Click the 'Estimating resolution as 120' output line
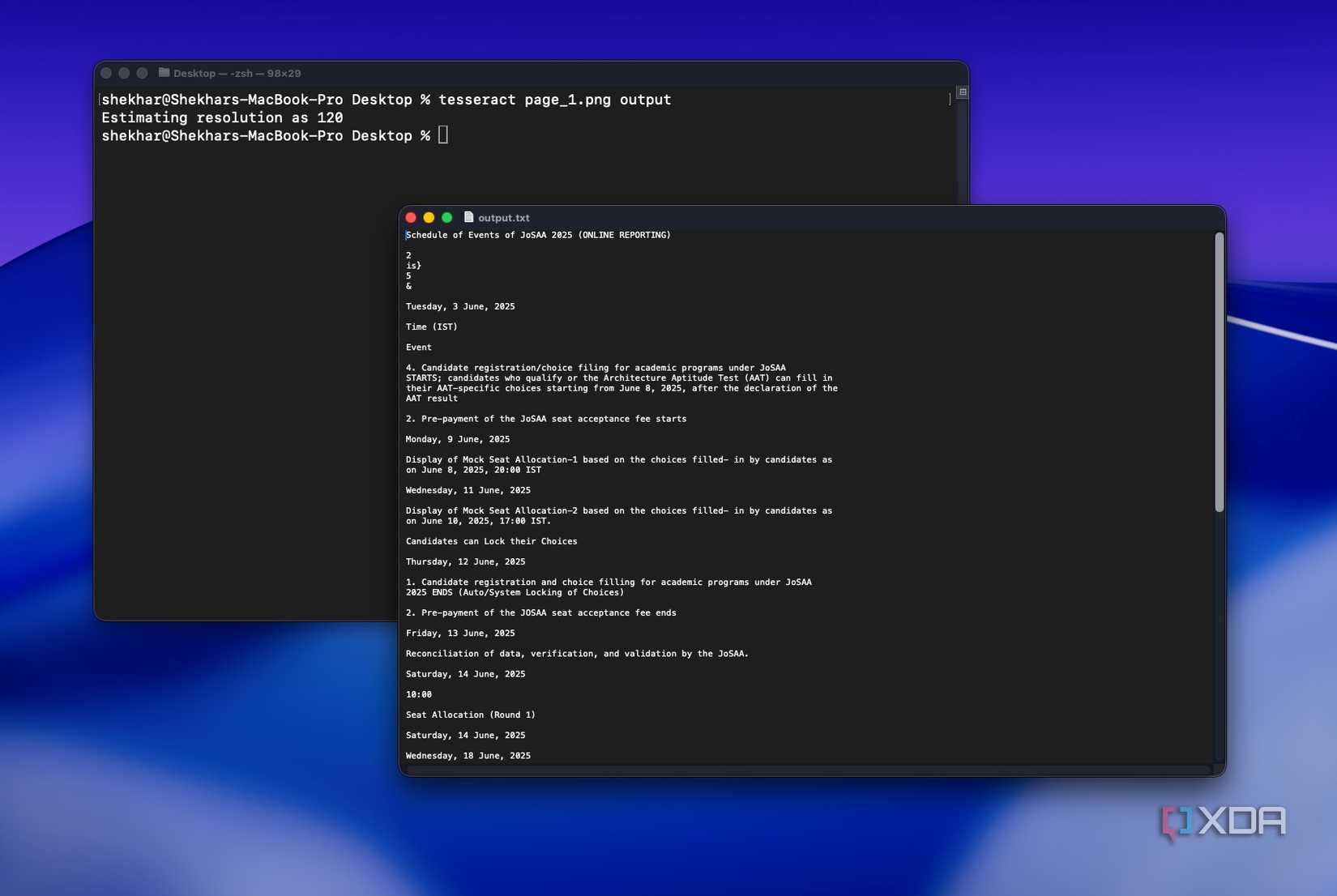 pyautogui.click(x=222, y=117)
